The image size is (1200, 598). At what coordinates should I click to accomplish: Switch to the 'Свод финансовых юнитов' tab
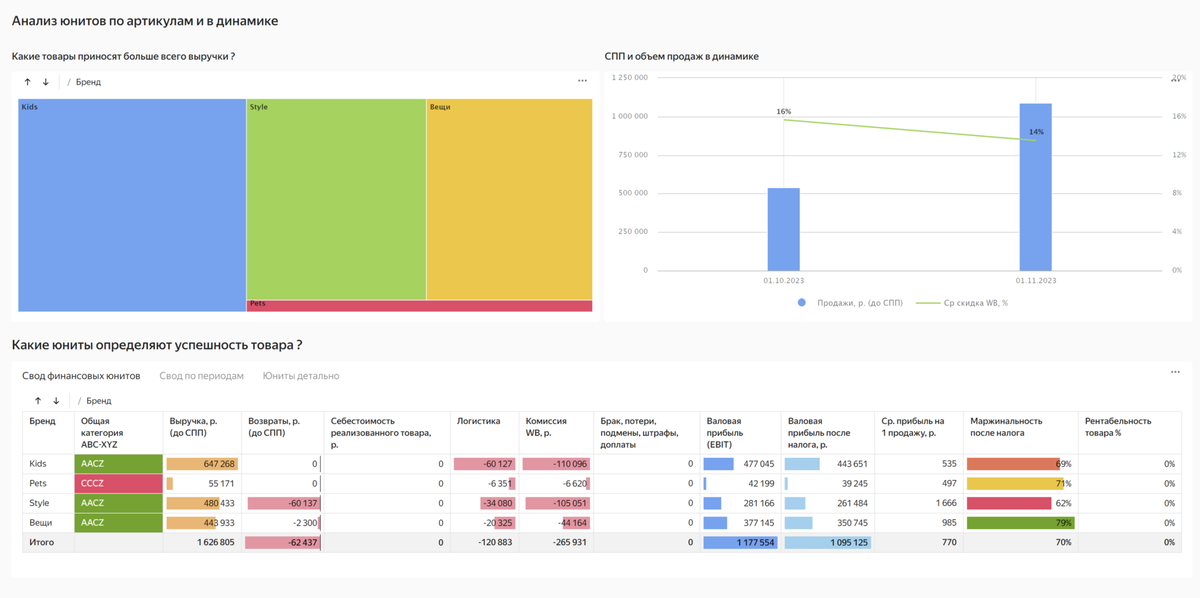point(81,376)
